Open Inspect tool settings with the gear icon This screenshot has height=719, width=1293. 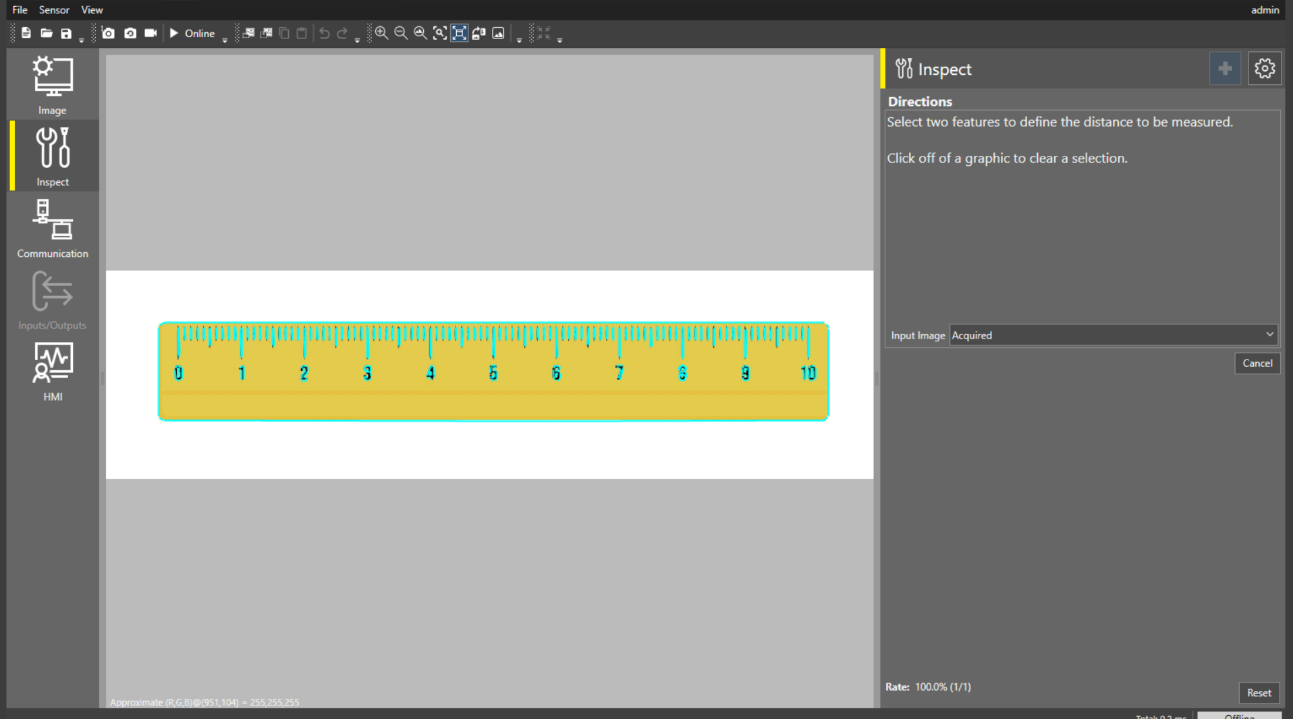pos(1264,68)
